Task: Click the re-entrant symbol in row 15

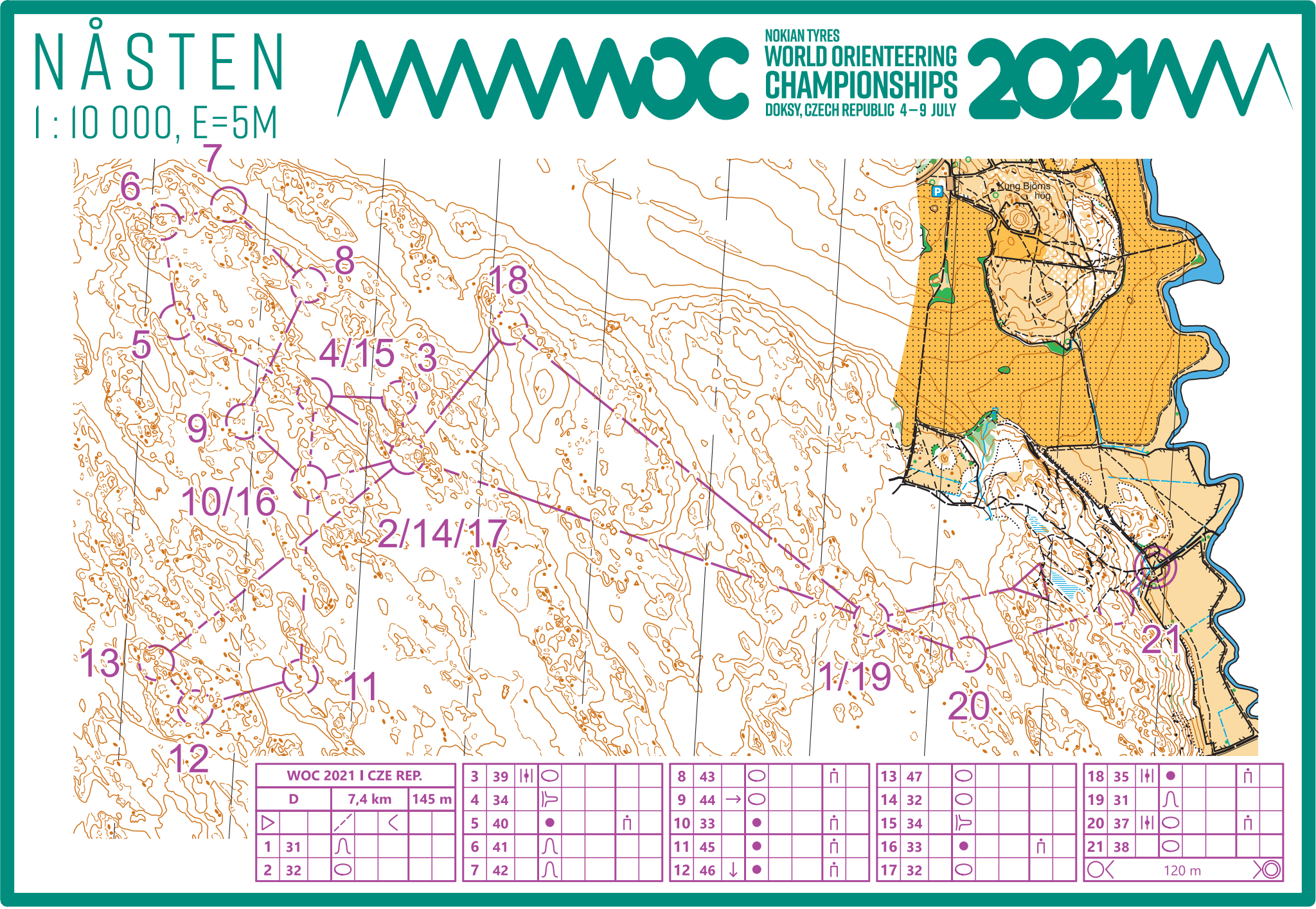Action: [x=964, y=823]
